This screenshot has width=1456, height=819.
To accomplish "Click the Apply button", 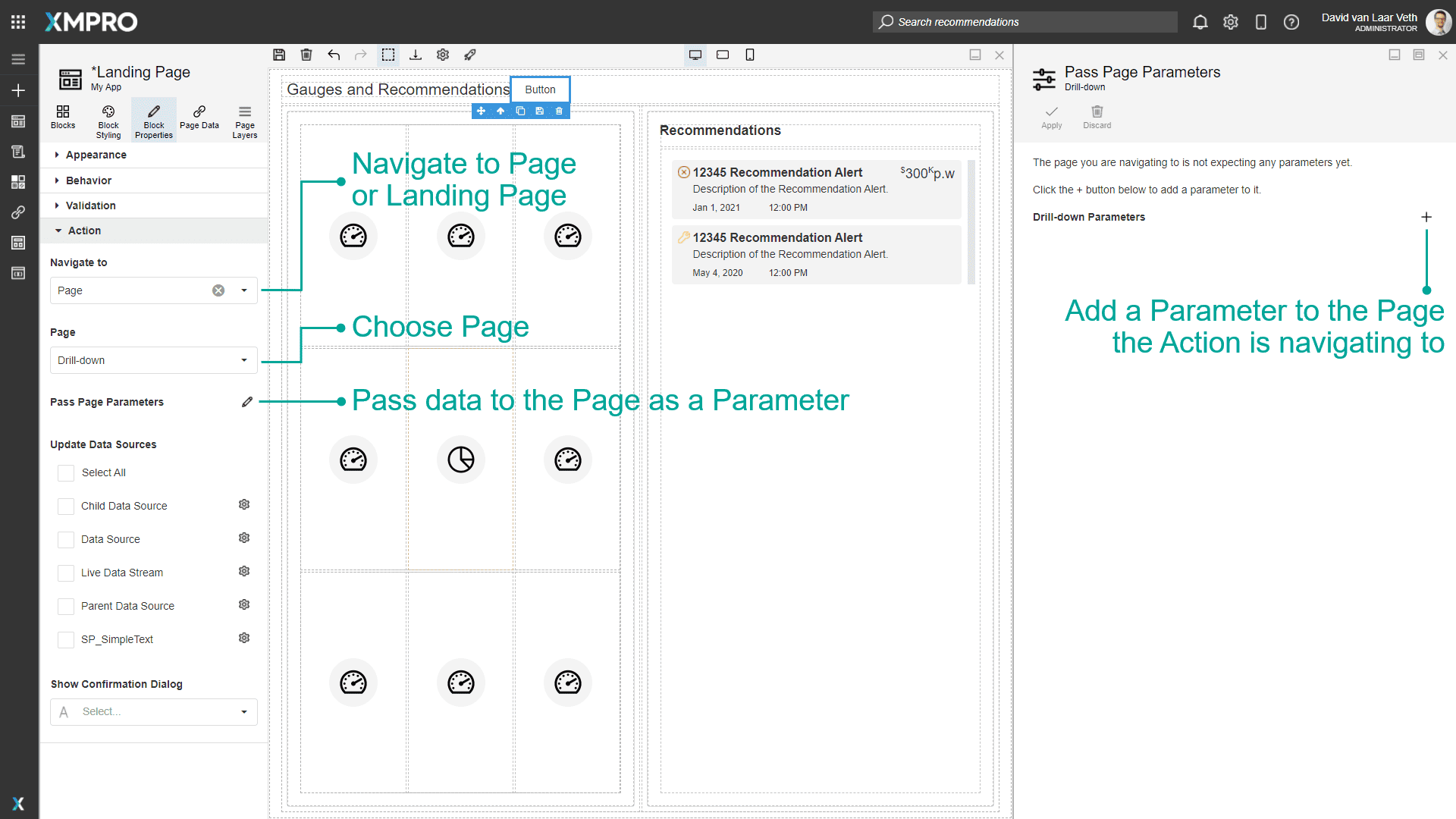I will coord(1051,117).
